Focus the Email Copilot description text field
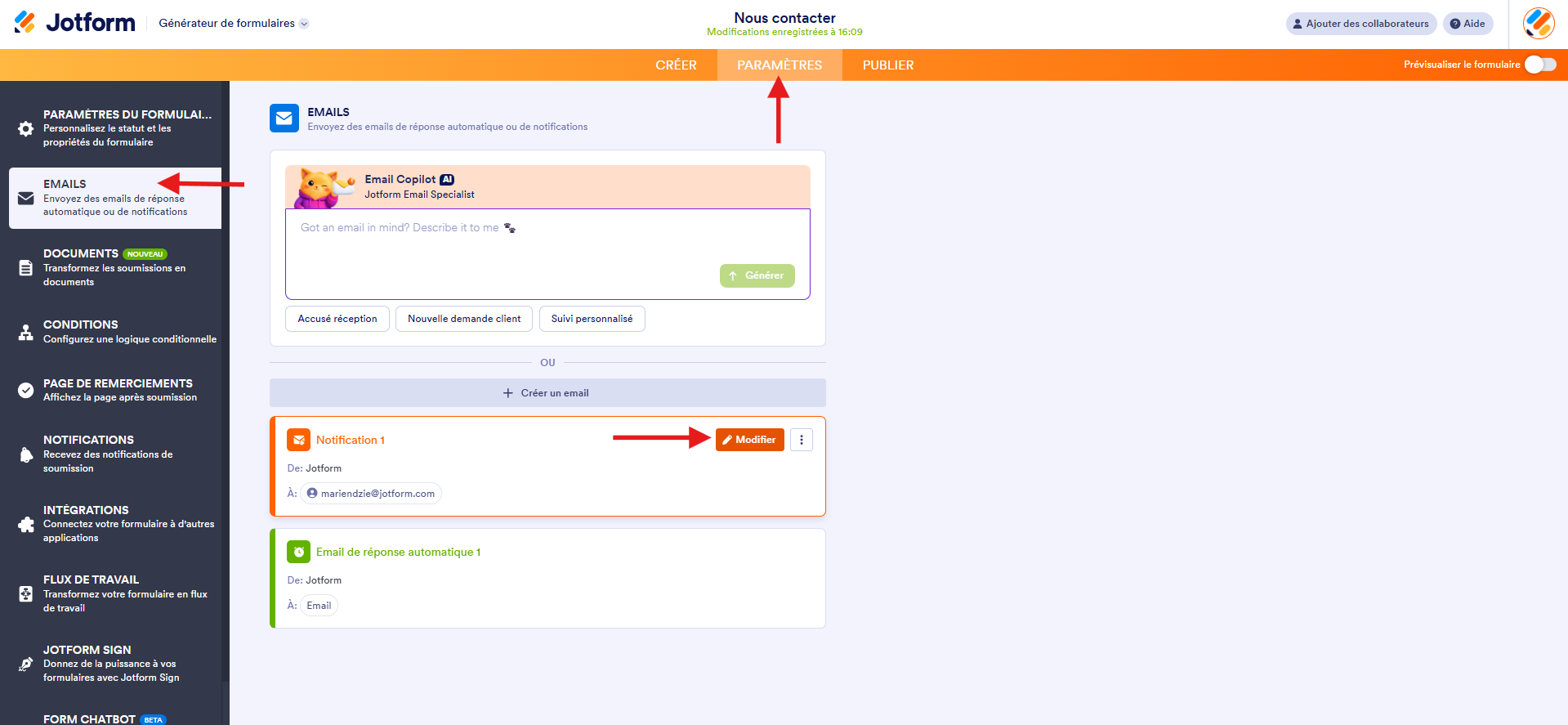The image size is (1568, 725). 547,254
